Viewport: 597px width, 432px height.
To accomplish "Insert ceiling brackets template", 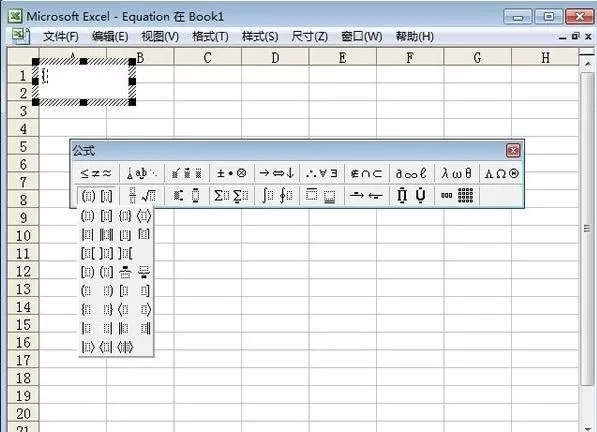I will 144,234.
